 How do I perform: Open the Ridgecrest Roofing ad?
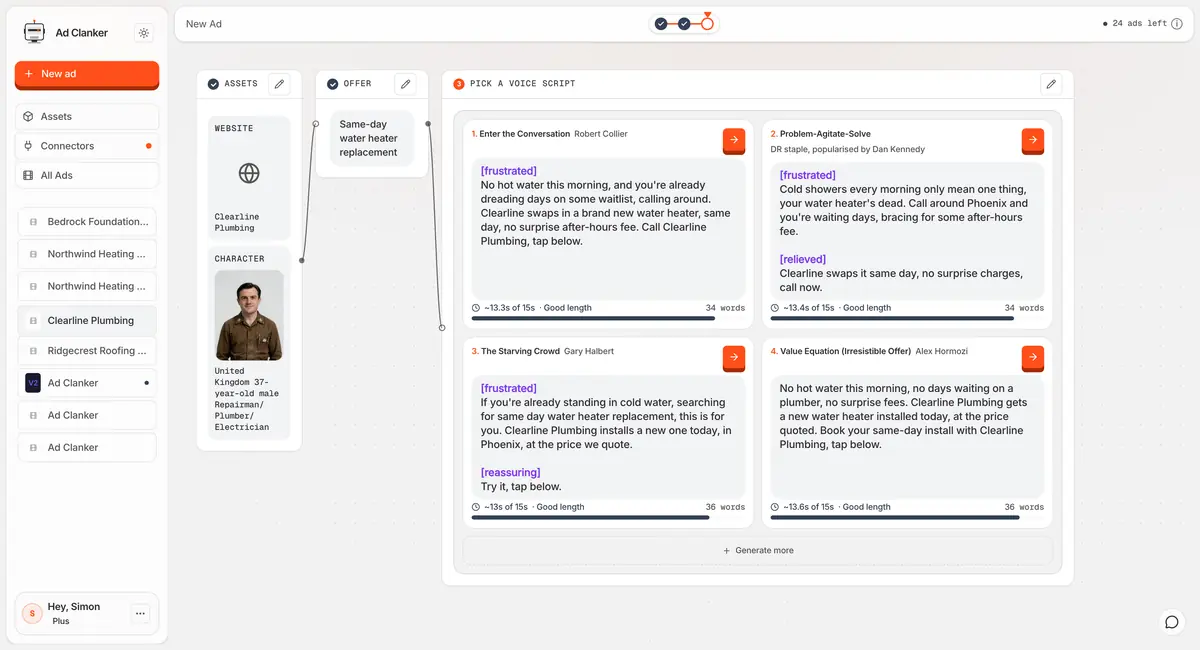87,351
